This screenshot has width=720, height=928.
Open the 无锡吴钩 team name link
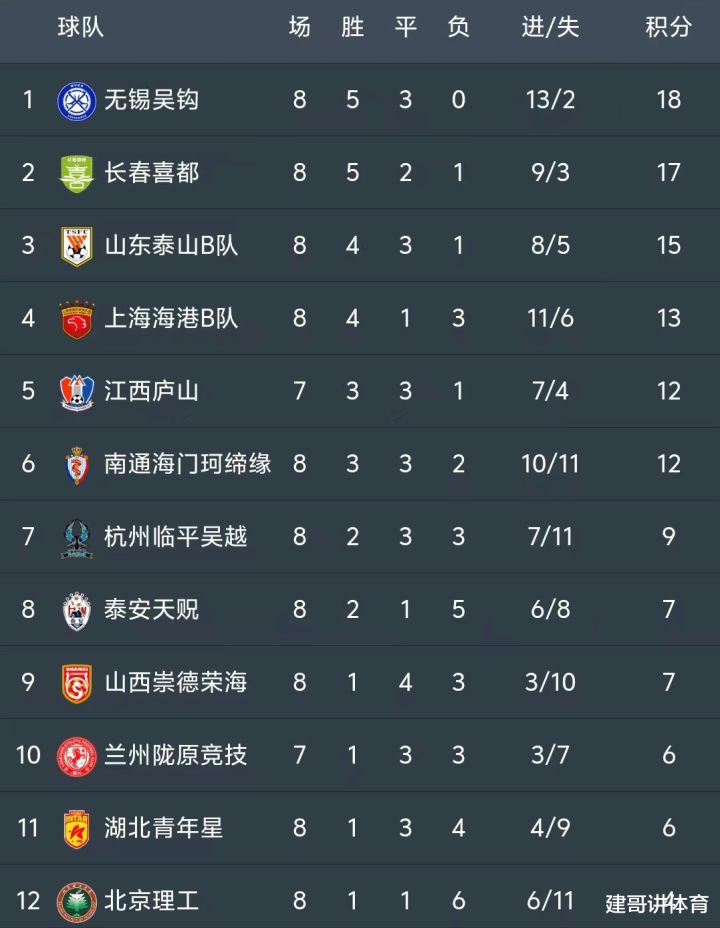(151, 99)
